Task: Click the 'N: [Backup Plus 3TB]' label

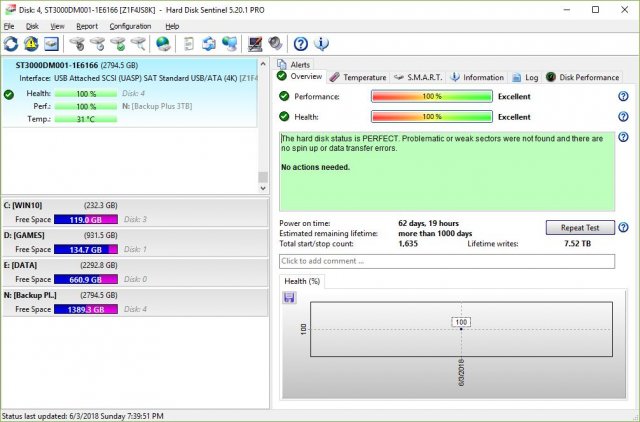Action: [x=157, y=106]
